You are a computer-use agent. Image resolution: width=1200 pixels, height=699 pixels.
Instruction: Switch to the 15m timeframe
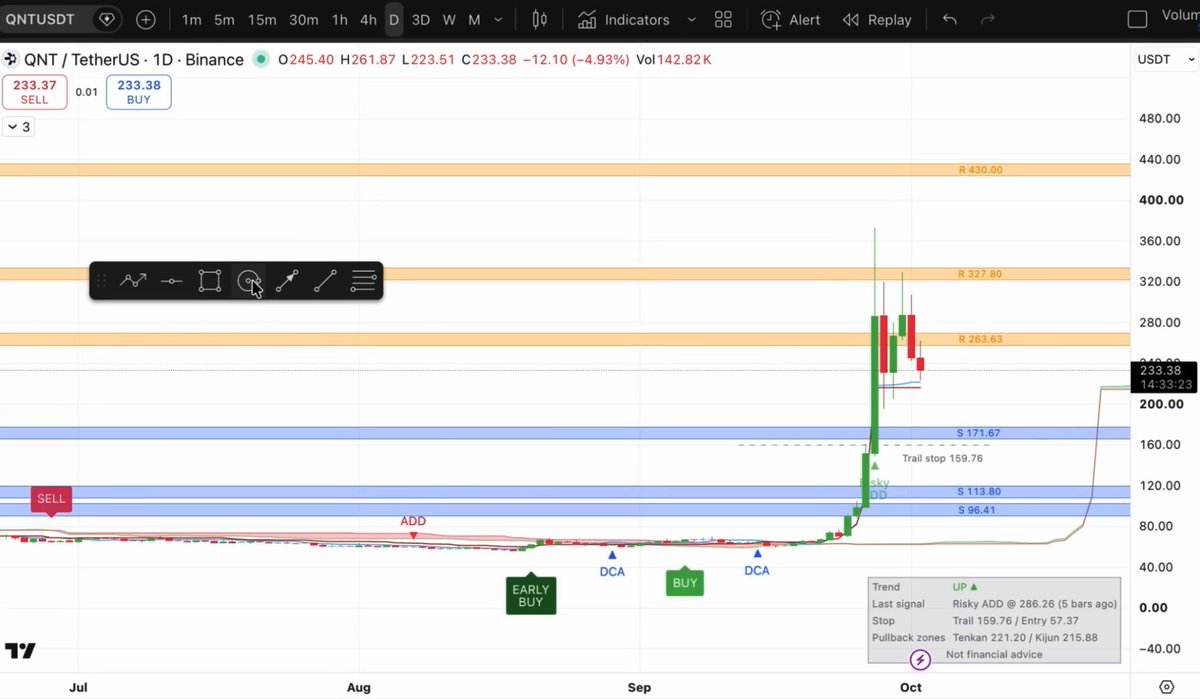262,19
